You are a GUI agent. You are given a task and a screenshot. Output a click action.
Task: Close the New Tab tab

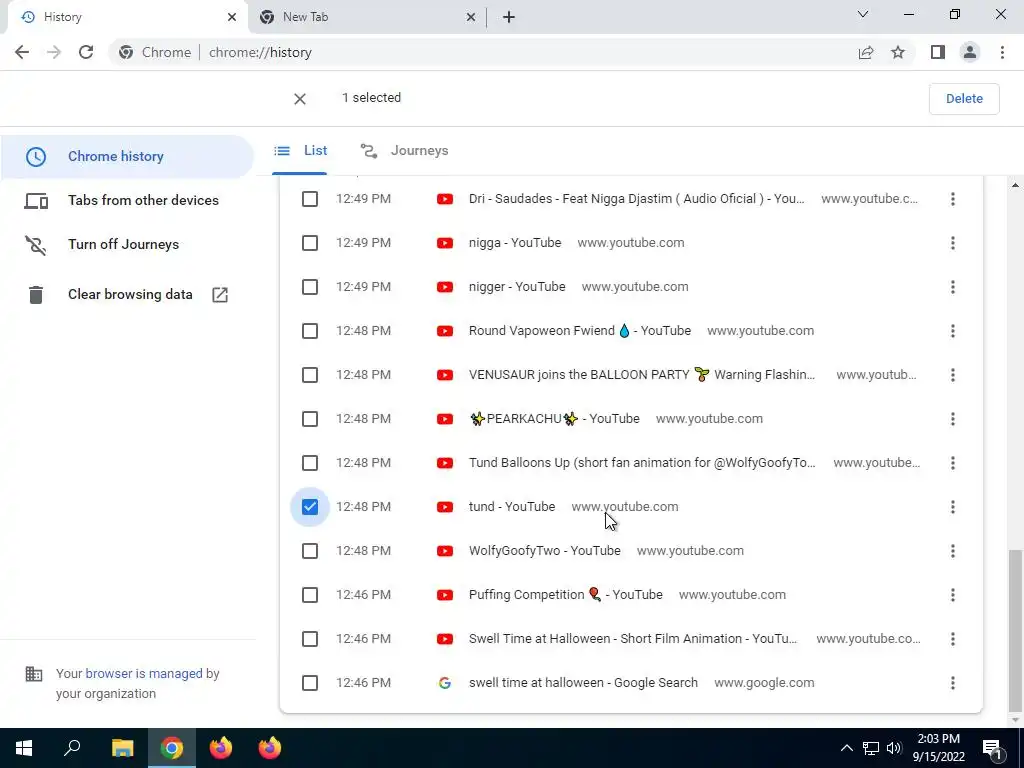pyautogui.click(x=471, y=17)
